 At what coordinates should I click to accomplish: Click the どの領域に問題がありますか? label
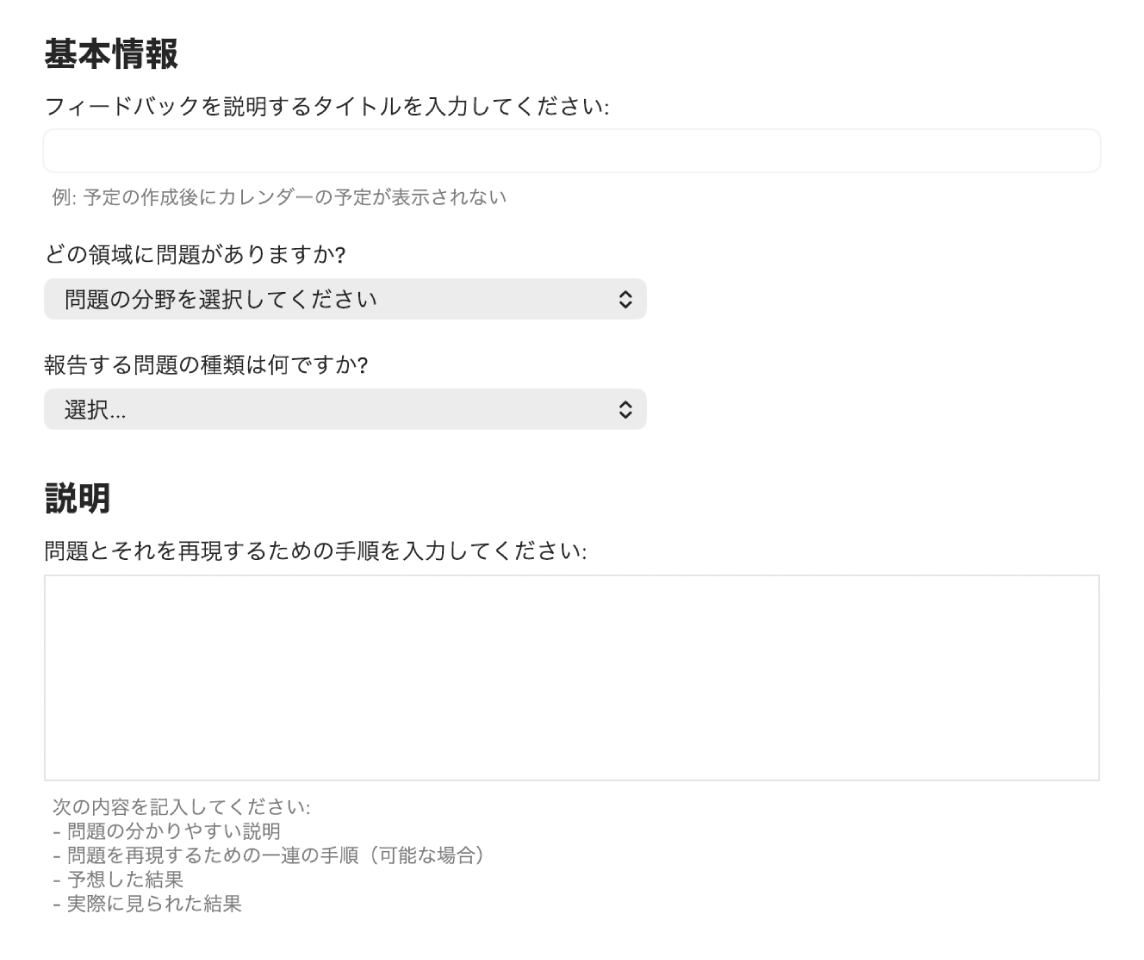[195, 255]
